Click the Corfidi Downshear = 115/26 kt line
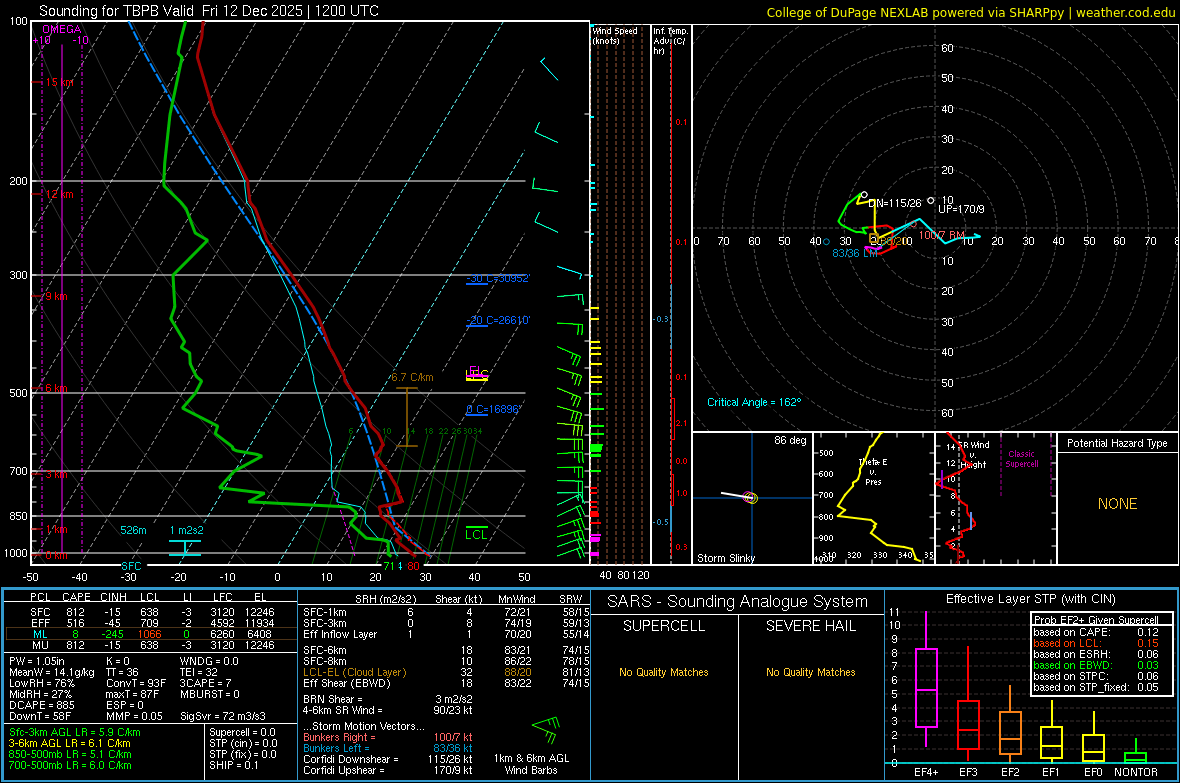 388,759
